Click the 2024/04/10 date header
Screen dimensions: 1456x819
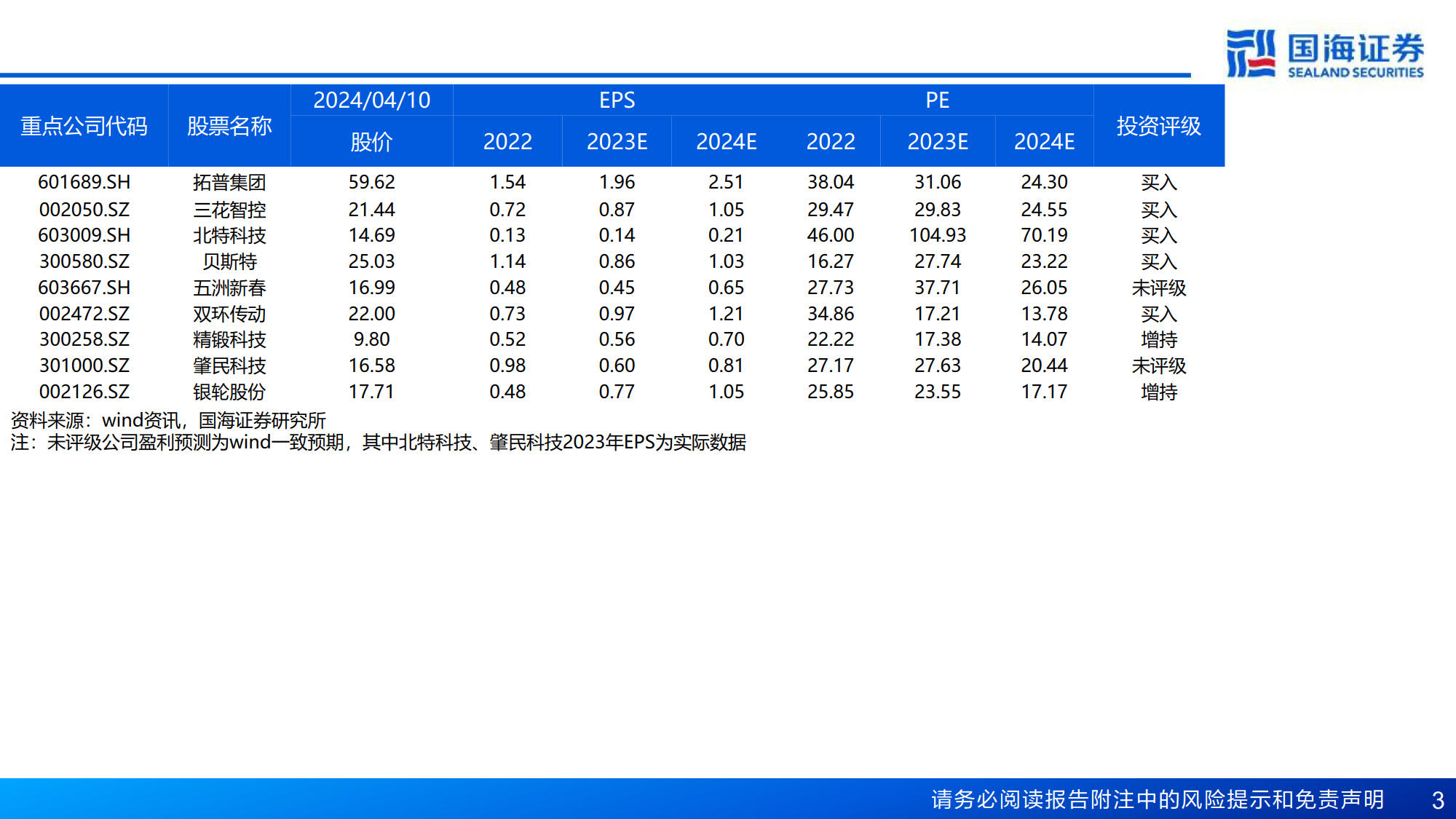pos(371,100)
